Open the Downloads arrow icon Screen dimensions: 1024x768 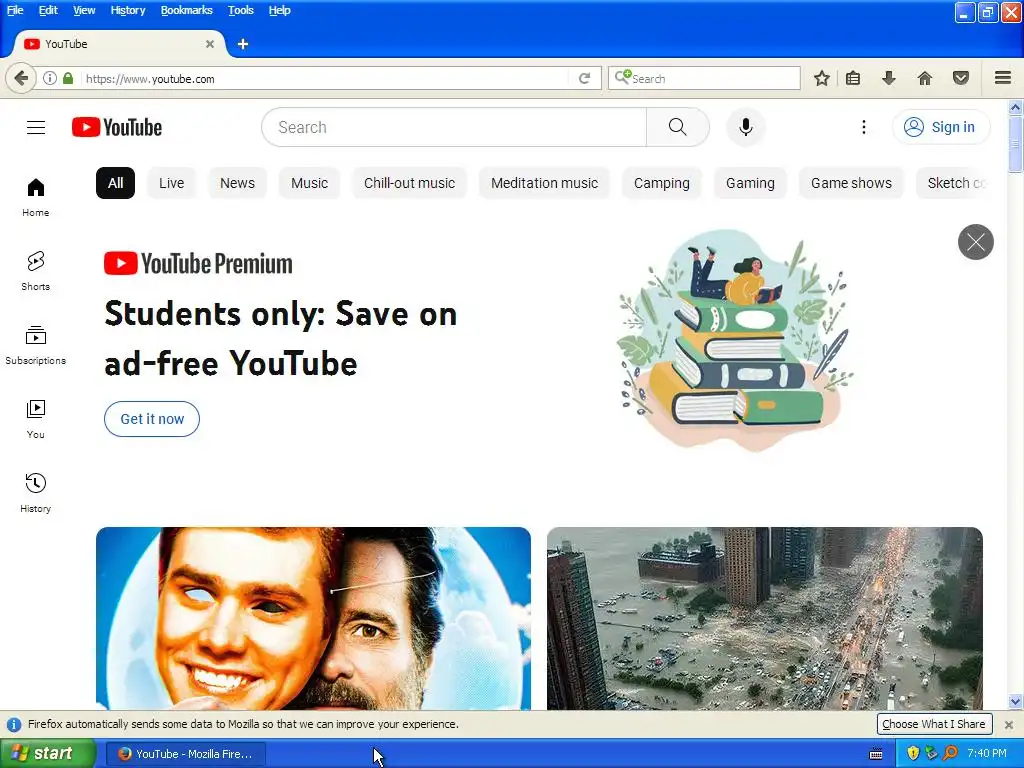(x=888, y=78)
